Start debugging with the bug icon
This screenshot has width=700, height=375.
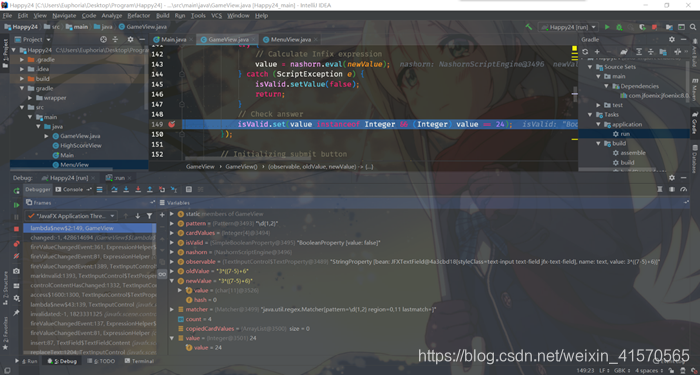coord(619,27)
